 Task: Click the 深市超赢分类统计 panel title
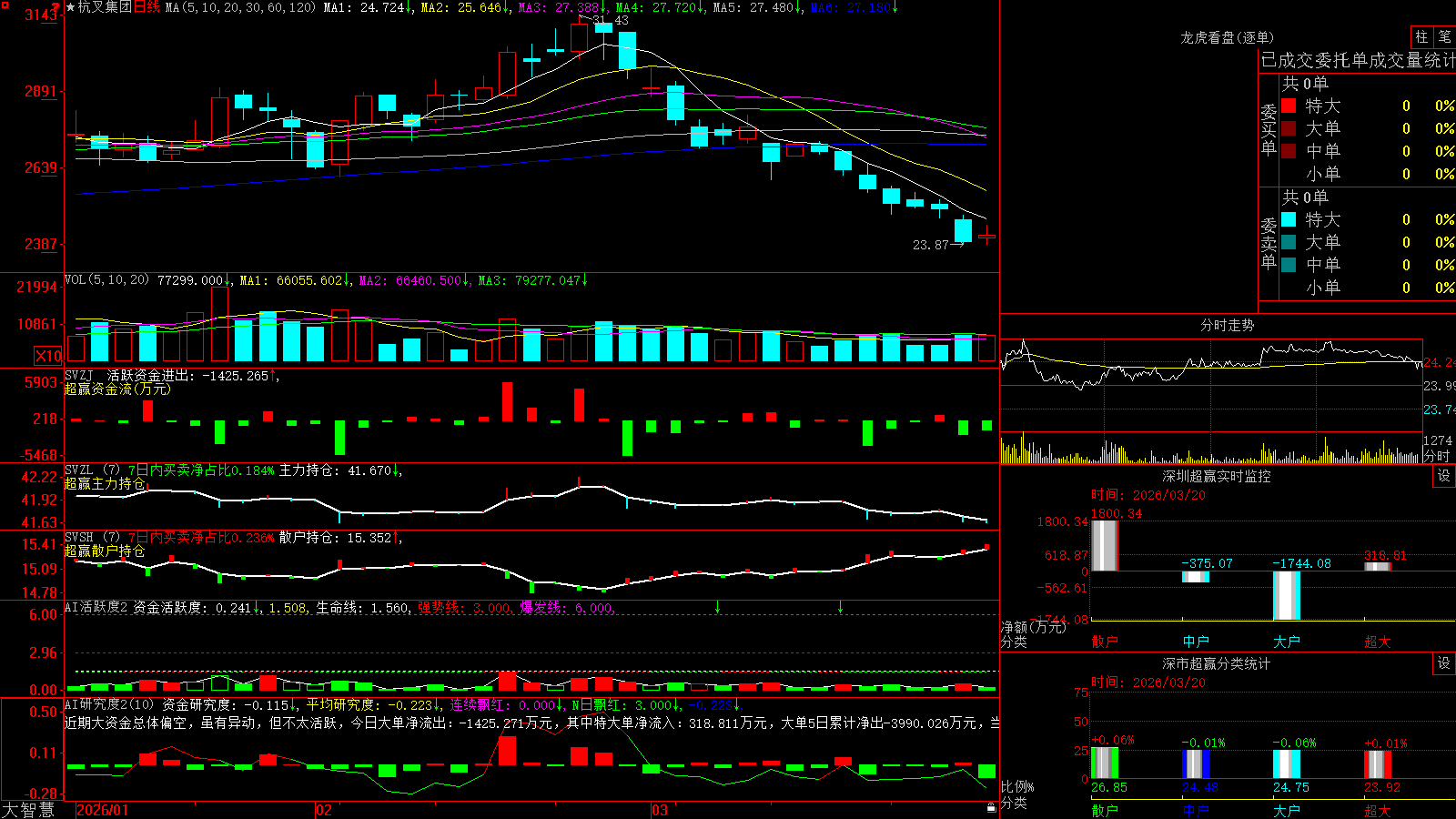pos(1217,663)
